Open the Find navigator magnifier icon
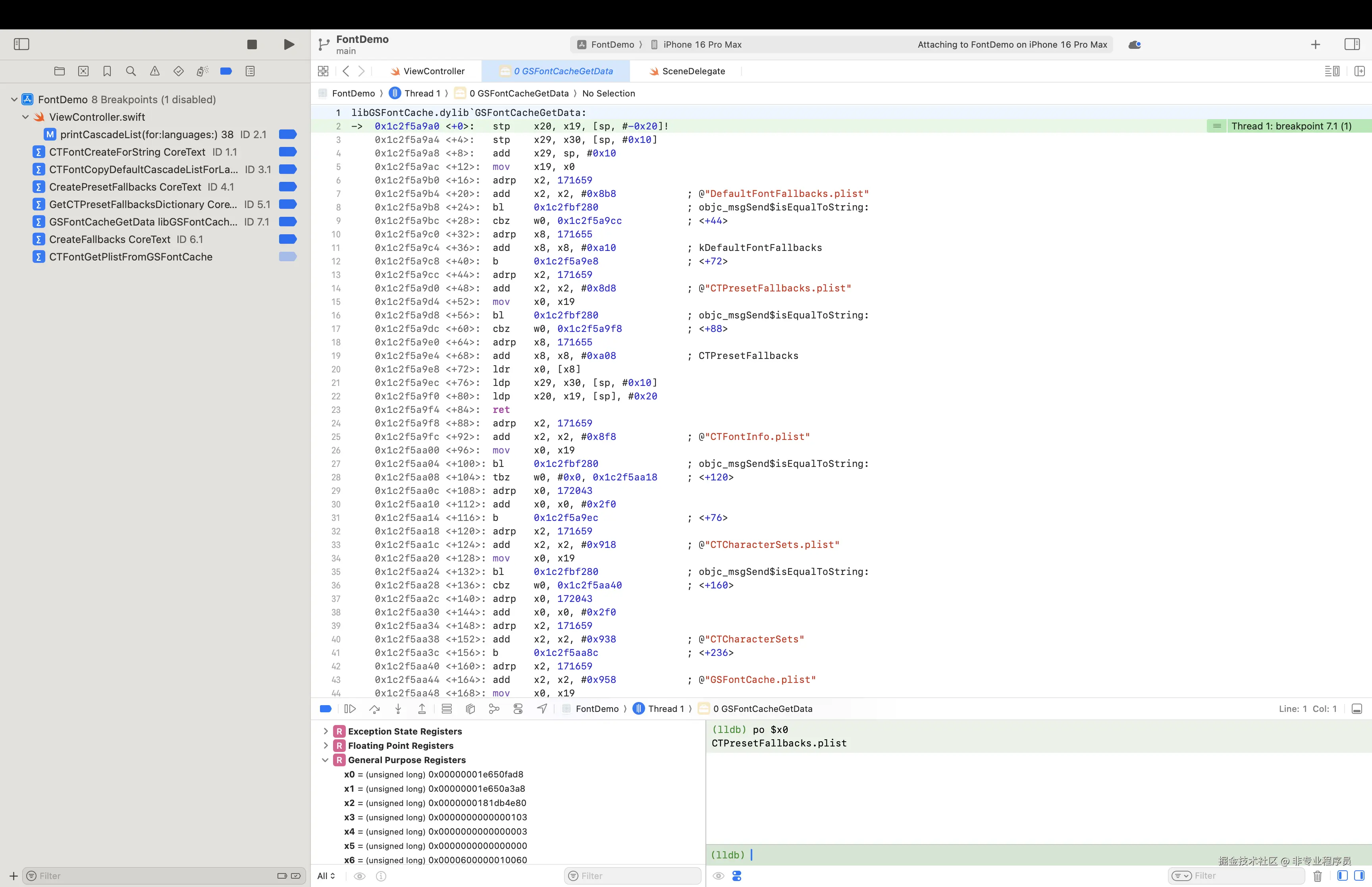The image size is (1372, 887). pyautogui.click(x=131, y=71)
